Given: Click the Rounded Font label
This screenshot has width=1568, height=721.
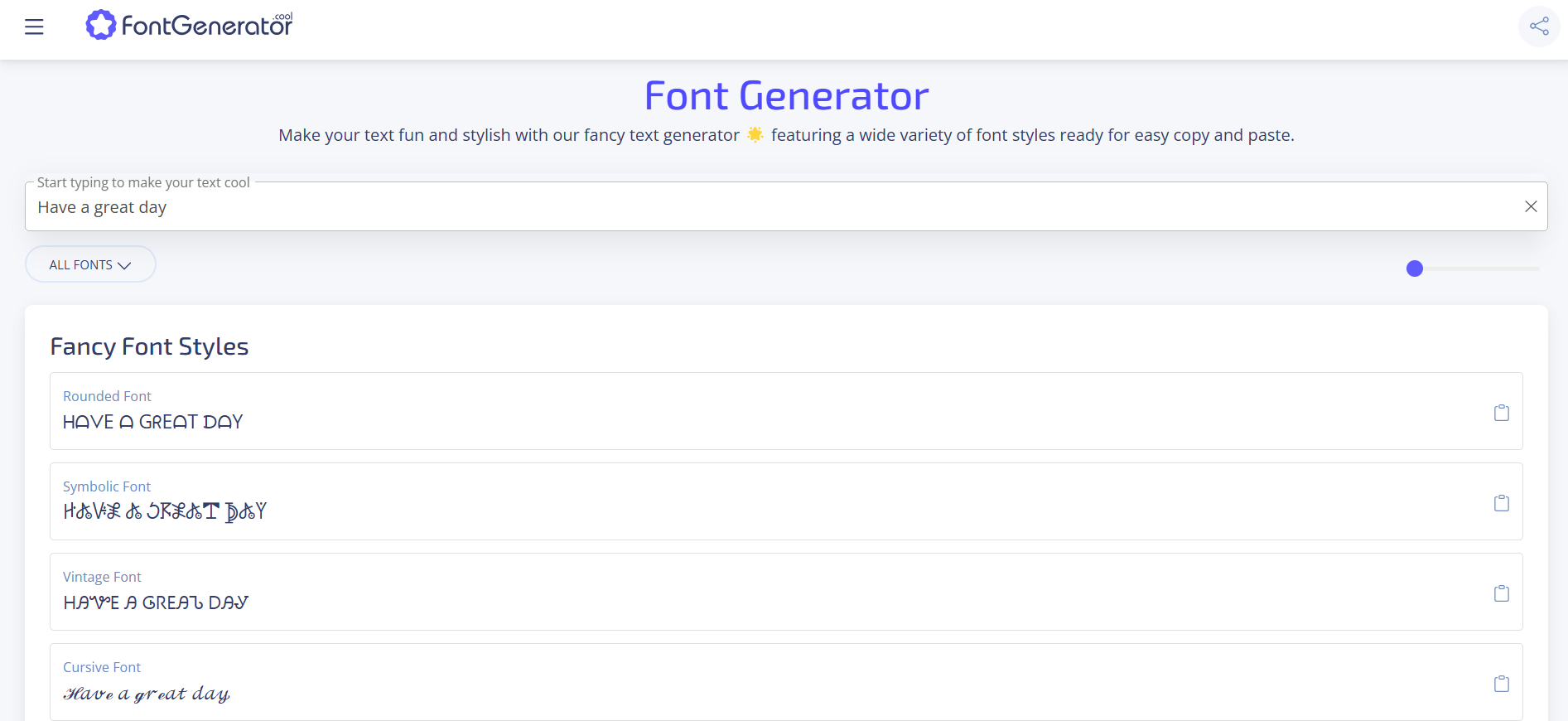Looking at the screenshot, I should point(107,396).
